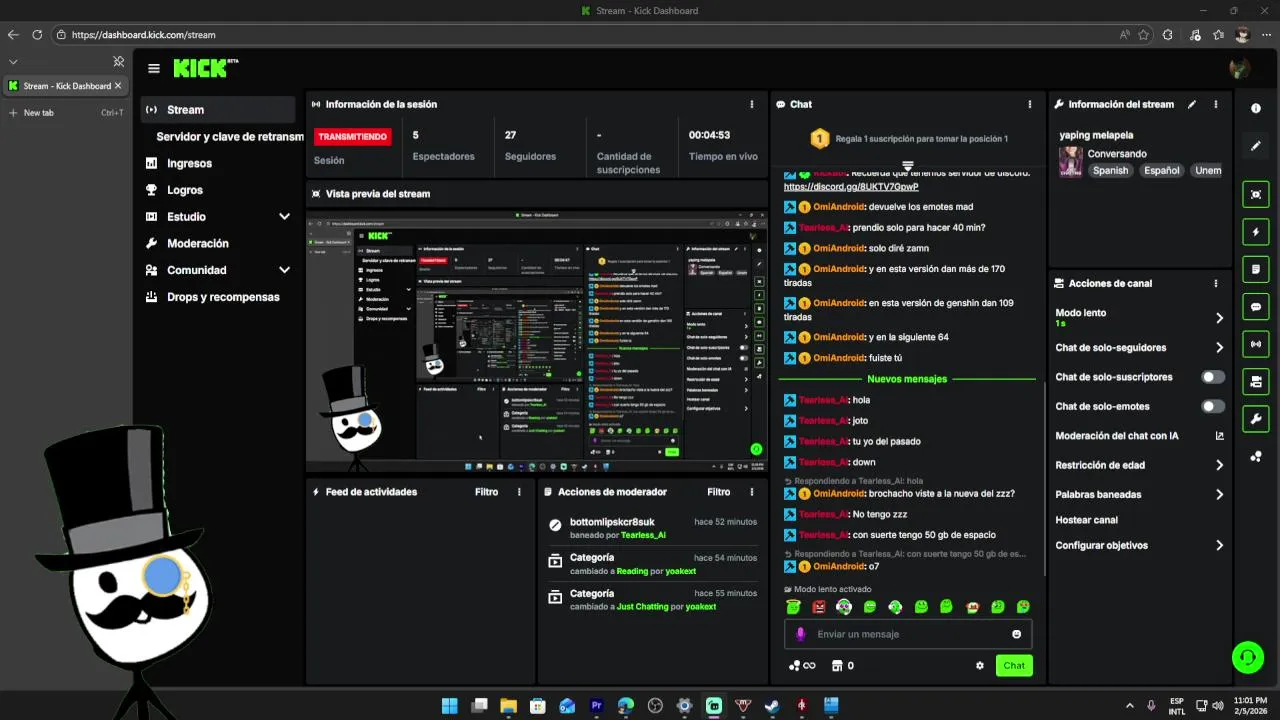The image size is (1280, 720).
Task: Select Stream in the sidebar
Action: (x=218, y=110)
